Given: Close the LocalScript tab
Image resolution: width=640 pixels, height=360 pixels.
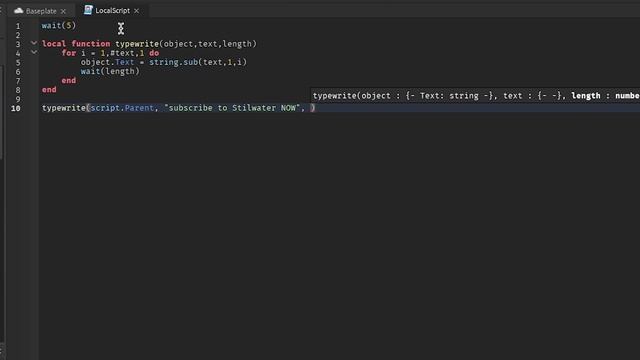Looking at the screenshot, I should (x=137, y=11).
